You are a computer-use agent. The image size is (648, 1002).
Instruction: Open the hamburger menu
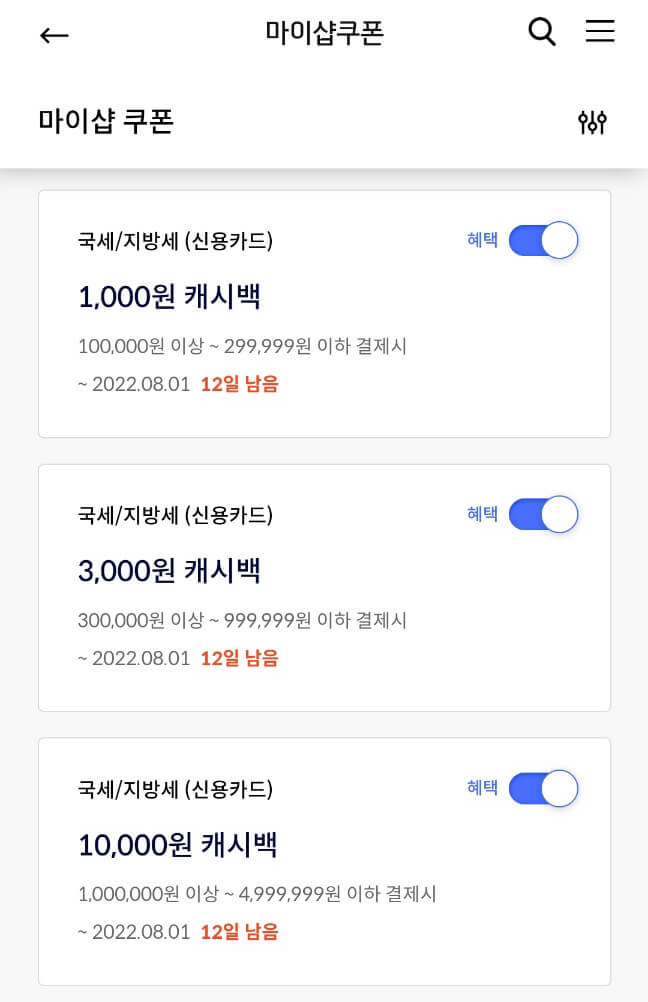[599, 31]
